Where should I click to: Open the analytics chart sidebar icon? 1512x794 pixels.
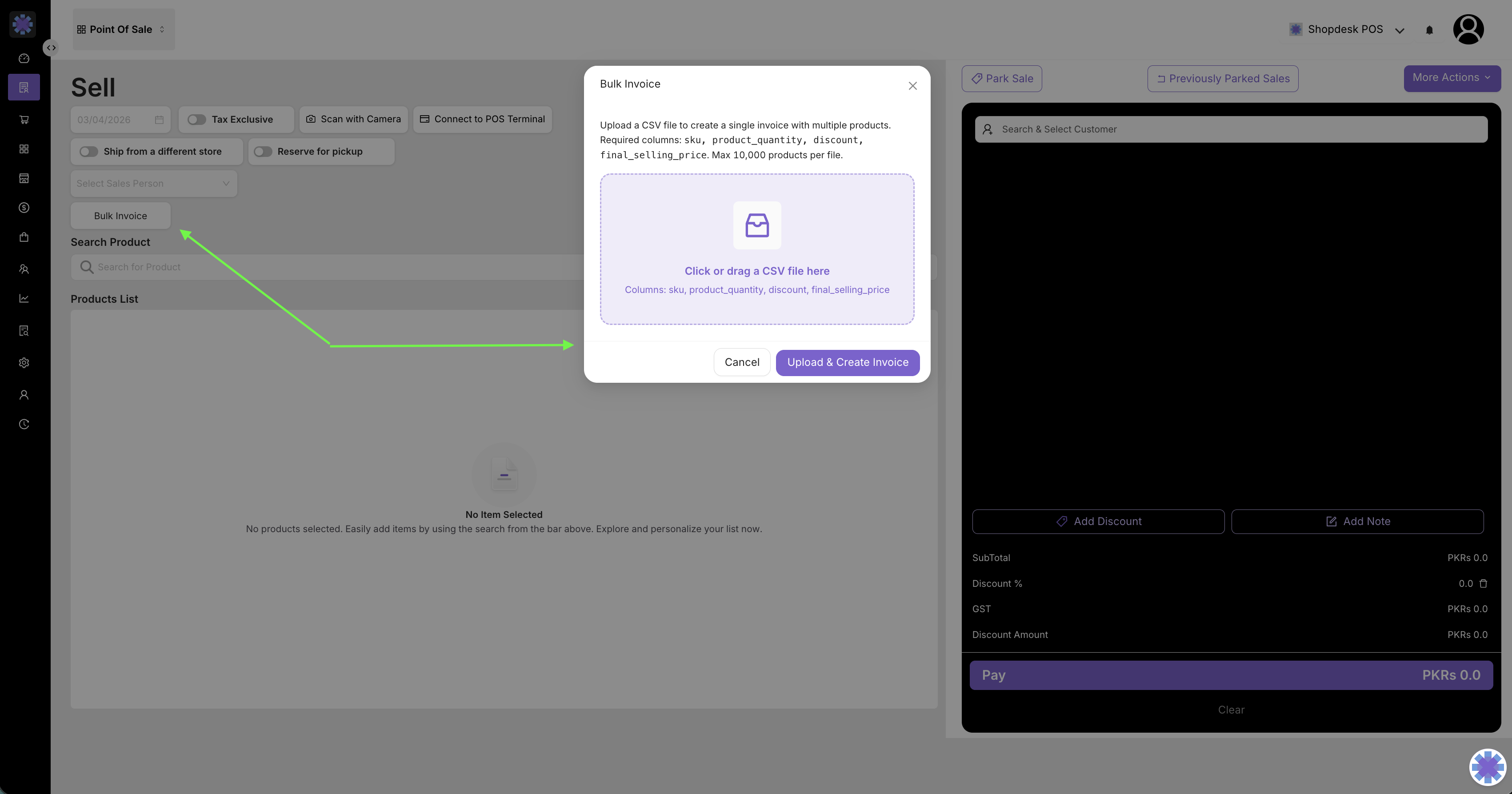click(x=24, y=298)
